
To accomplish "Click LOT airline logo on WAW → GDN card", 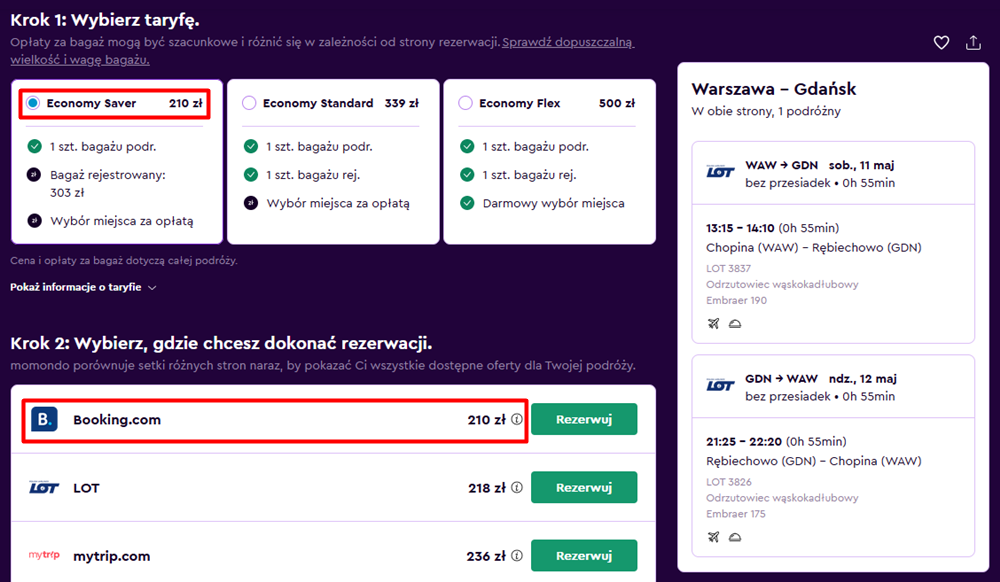I will pos(721,171).
